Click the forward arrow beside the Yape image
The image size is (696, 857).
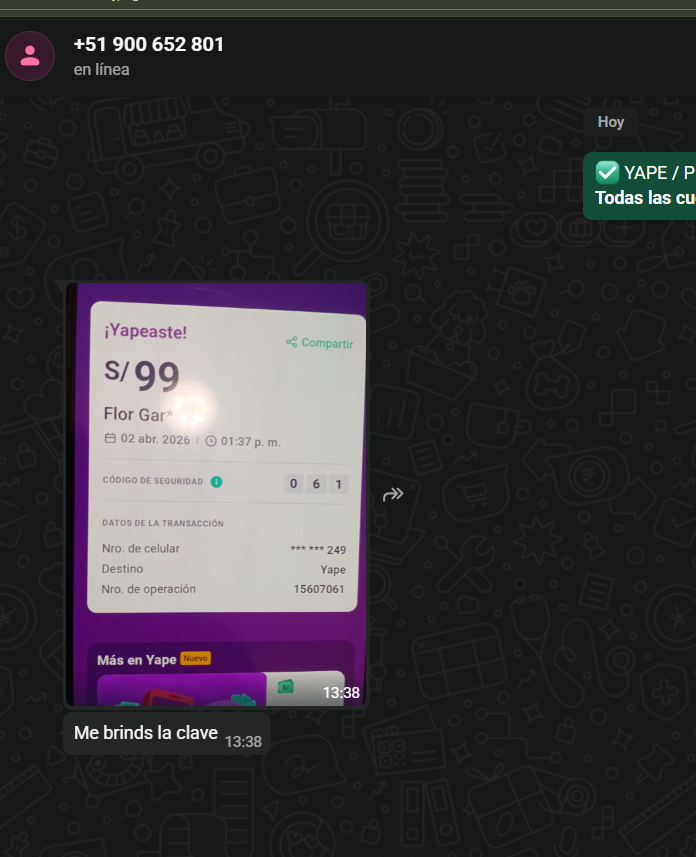coord(393,495)
